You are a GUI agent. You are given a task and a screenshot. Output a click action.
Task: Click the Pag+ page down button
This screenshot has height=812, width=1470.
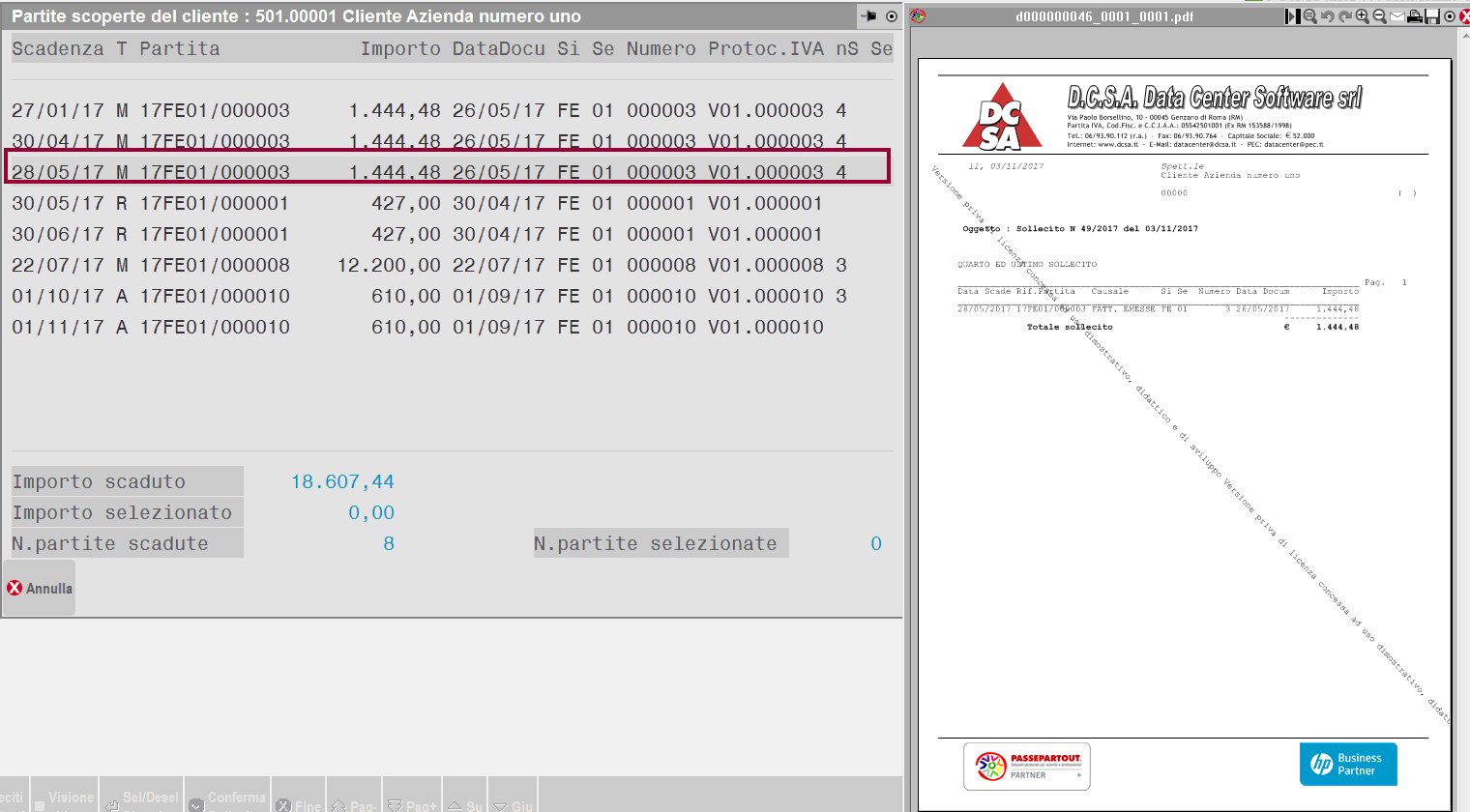click(x=411, y=804)
